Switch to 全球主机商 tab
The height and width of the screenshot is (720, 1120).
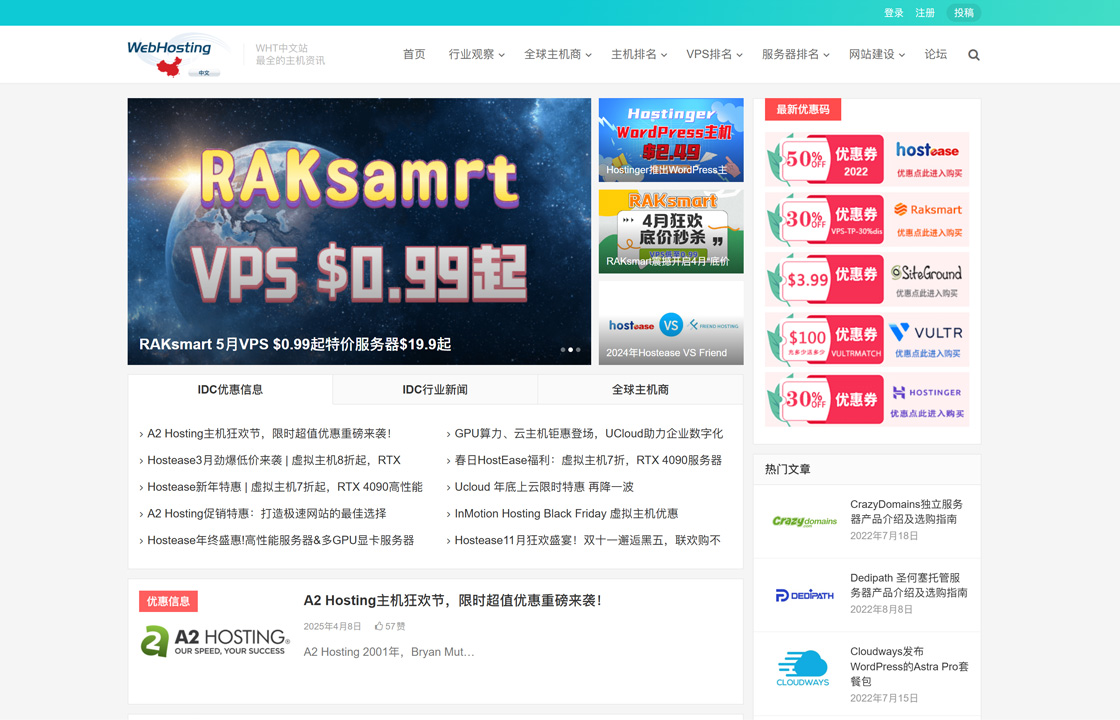coord(641,389)
